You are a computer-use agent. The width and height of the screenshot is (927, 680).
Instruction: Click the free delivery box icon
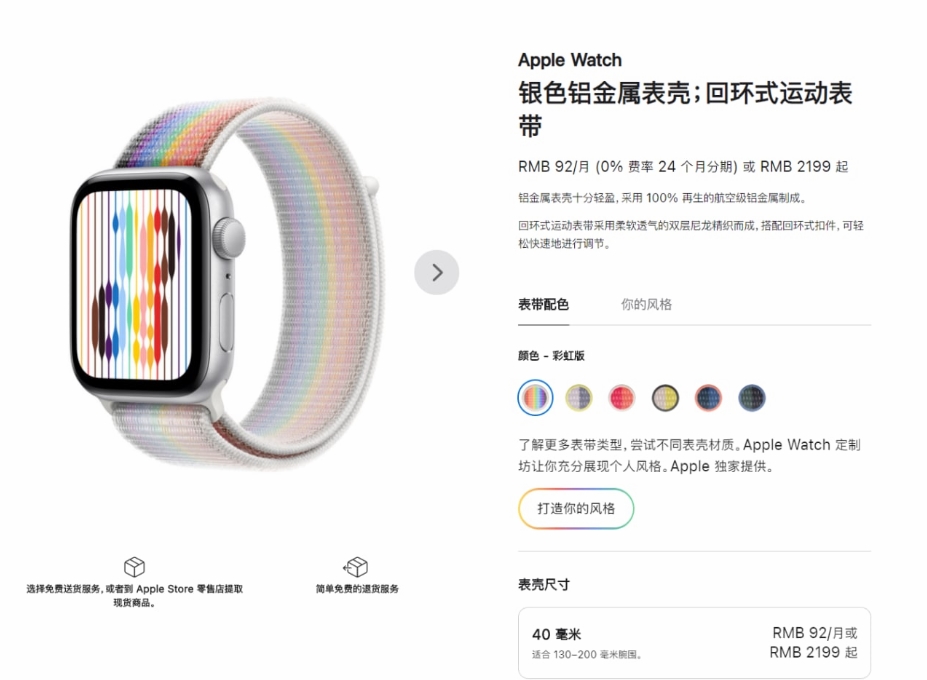tap(134, 566)
